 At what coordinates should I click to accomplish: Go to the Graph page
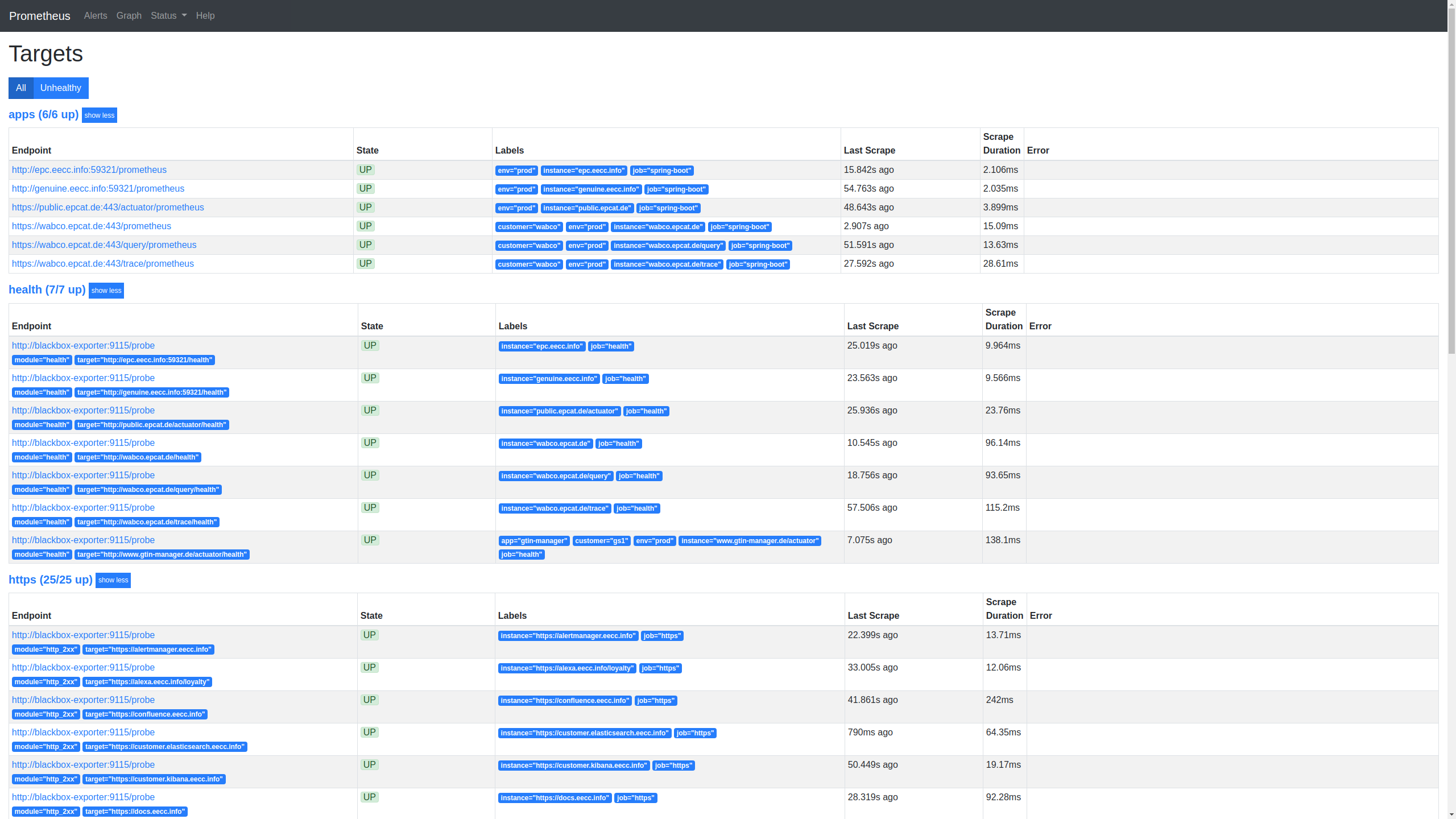(129, 16)
